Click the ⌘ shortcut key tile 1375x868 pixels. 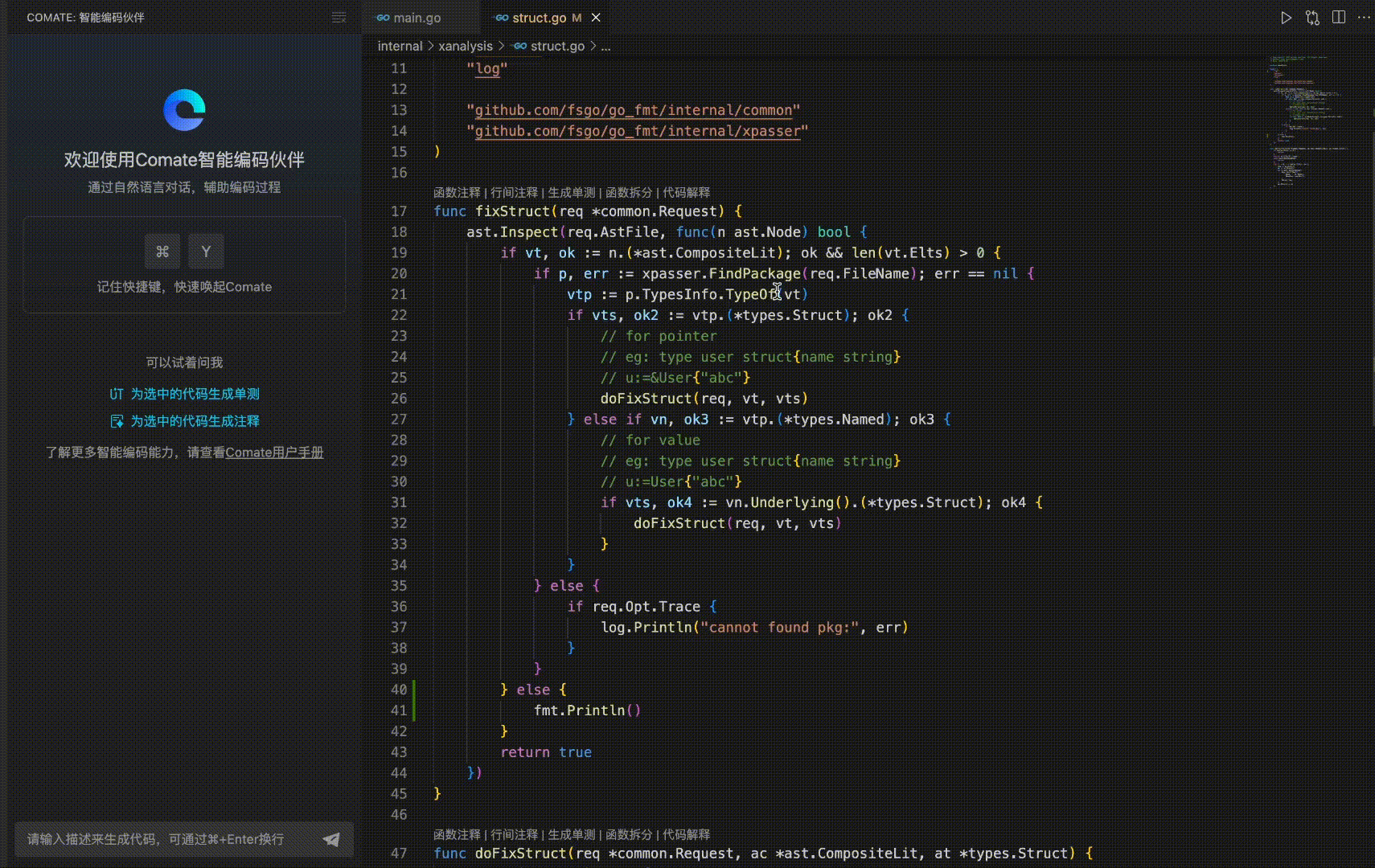pos(162,252)
